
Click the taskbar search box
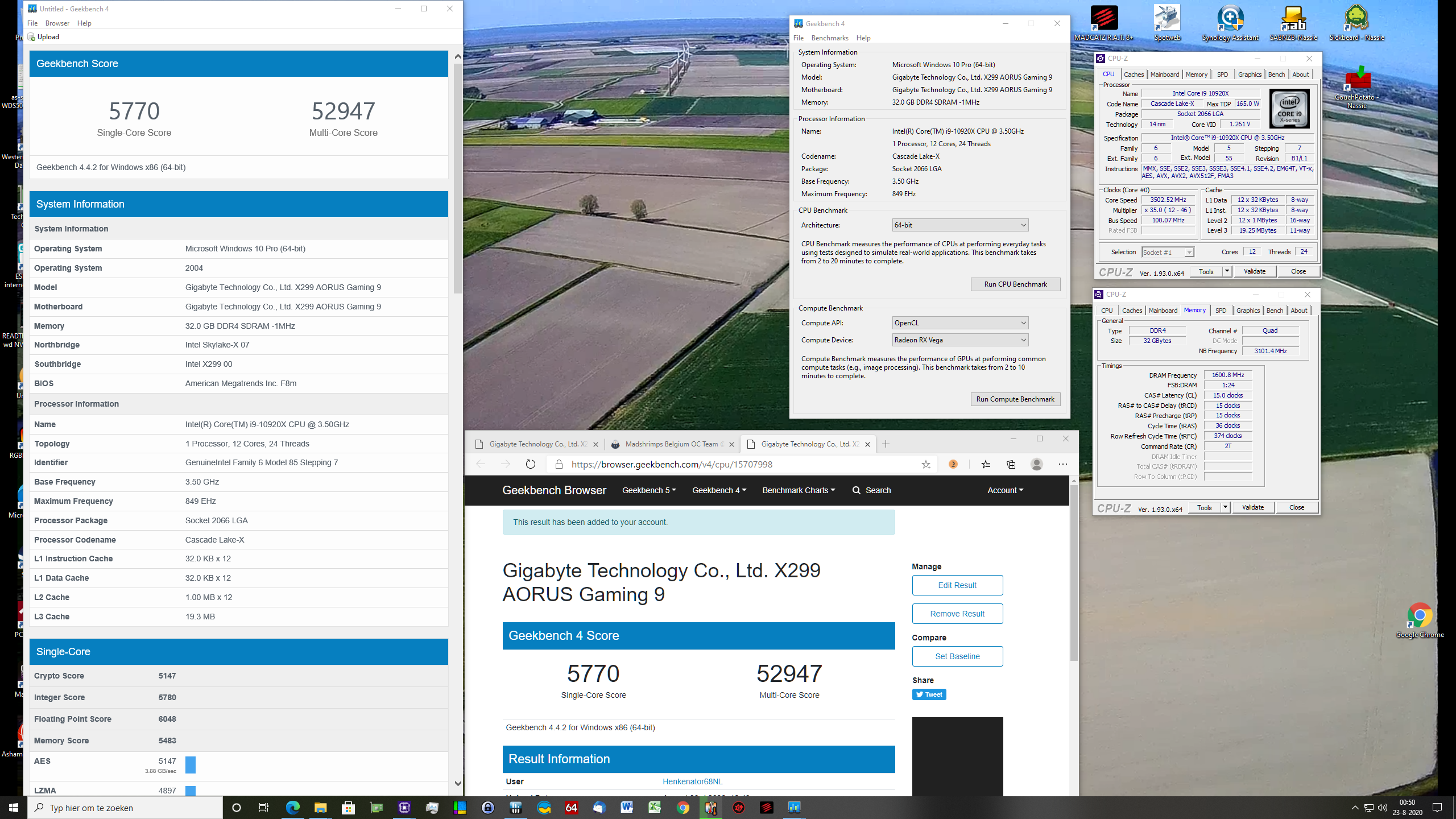click(125, 808)
